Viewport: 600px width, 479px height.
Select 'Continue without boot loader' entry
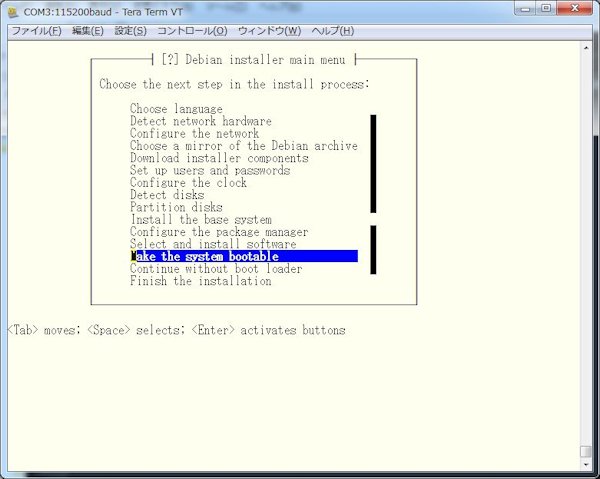pos(216,268)
